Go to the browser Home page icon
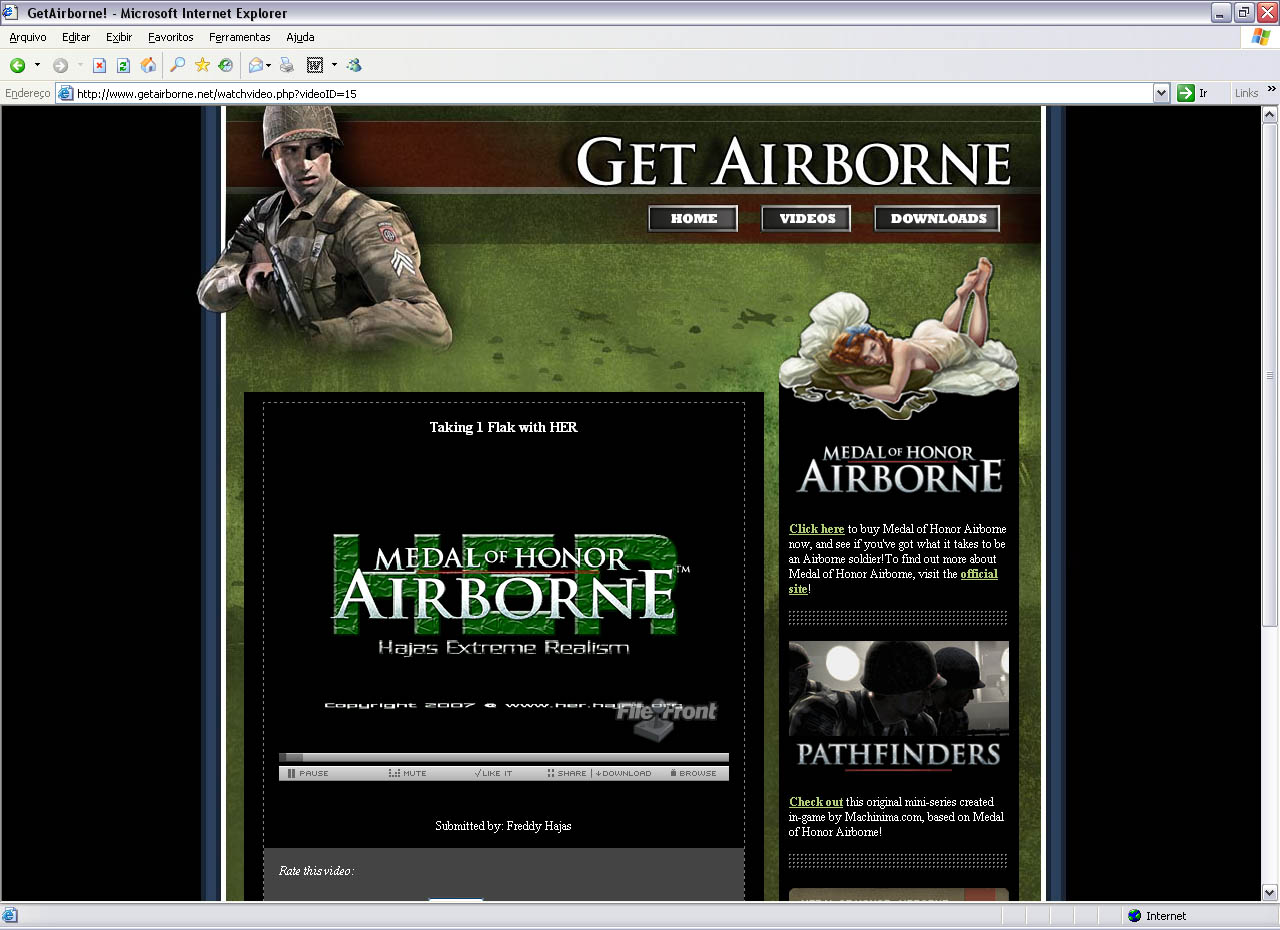Image resolution: width=1280 pixels, height=930 pixels. click(x=148, y=66)
